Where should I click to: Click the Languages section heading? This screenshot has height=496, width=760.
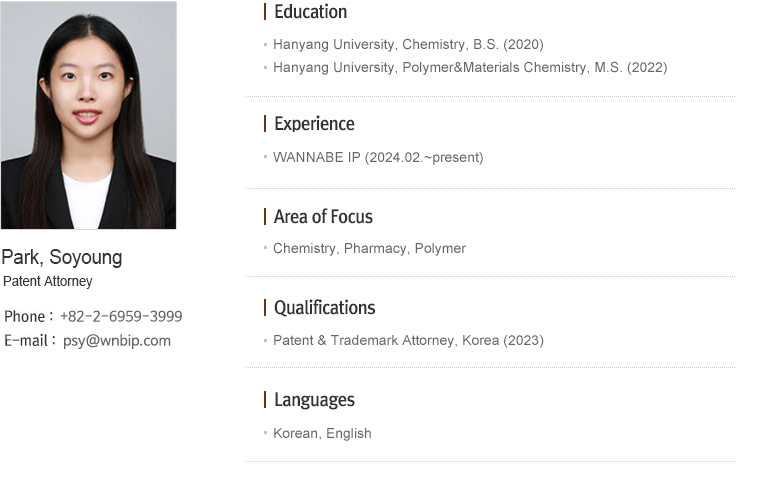click(x=315, y=400)
